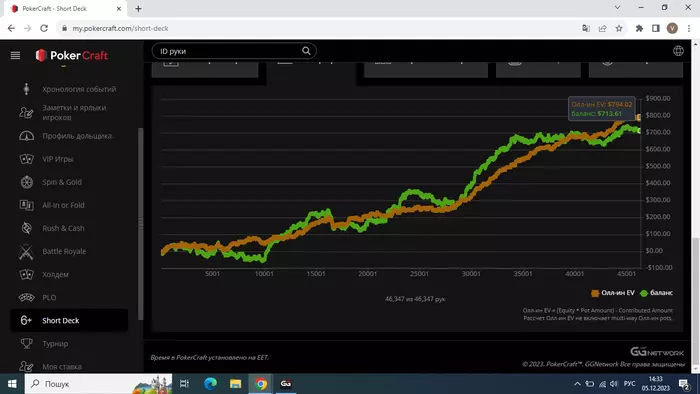Open the tab search dropdown arrow
Image resolution: width=700 pixels, height=394 pixels.
coord(617,8)
